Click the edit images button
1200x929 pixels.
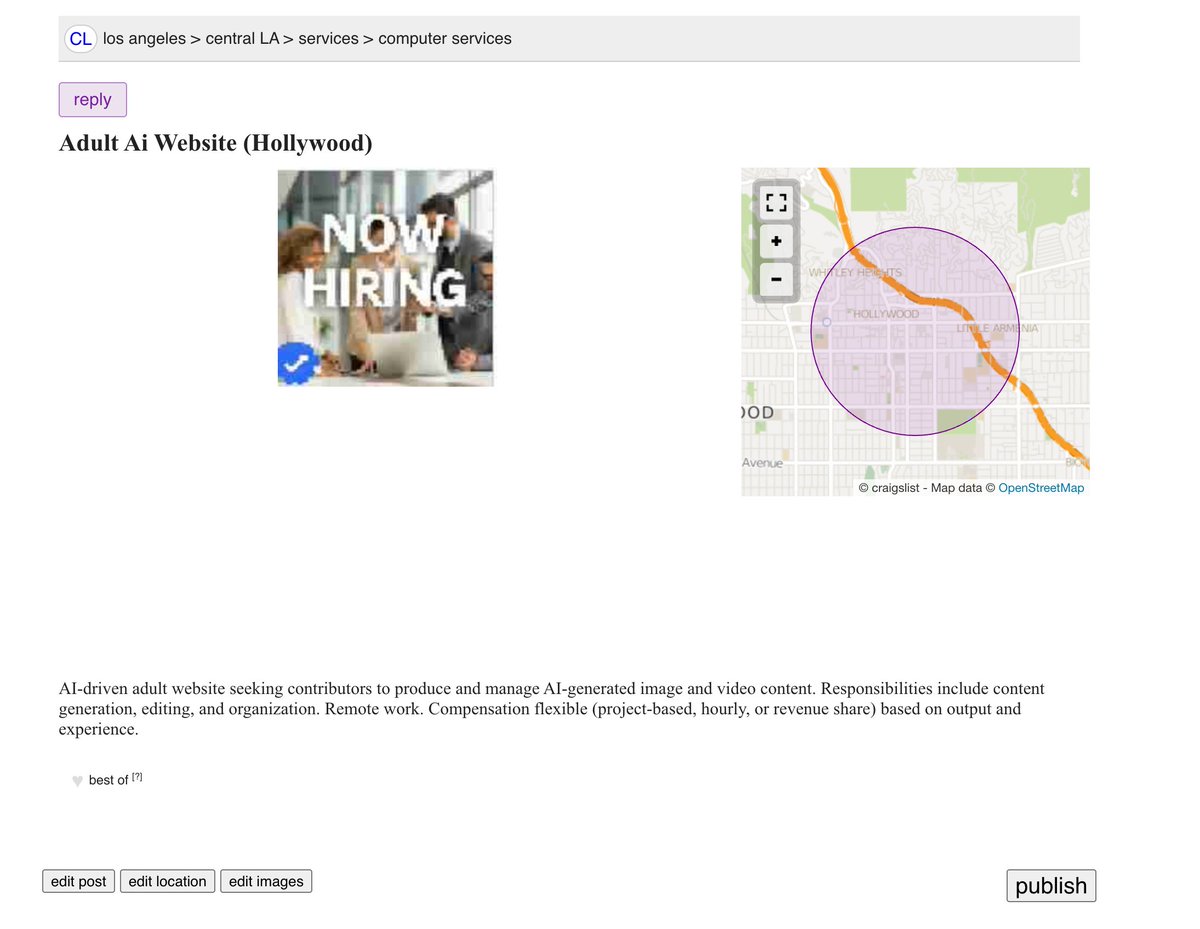point(266,881)
